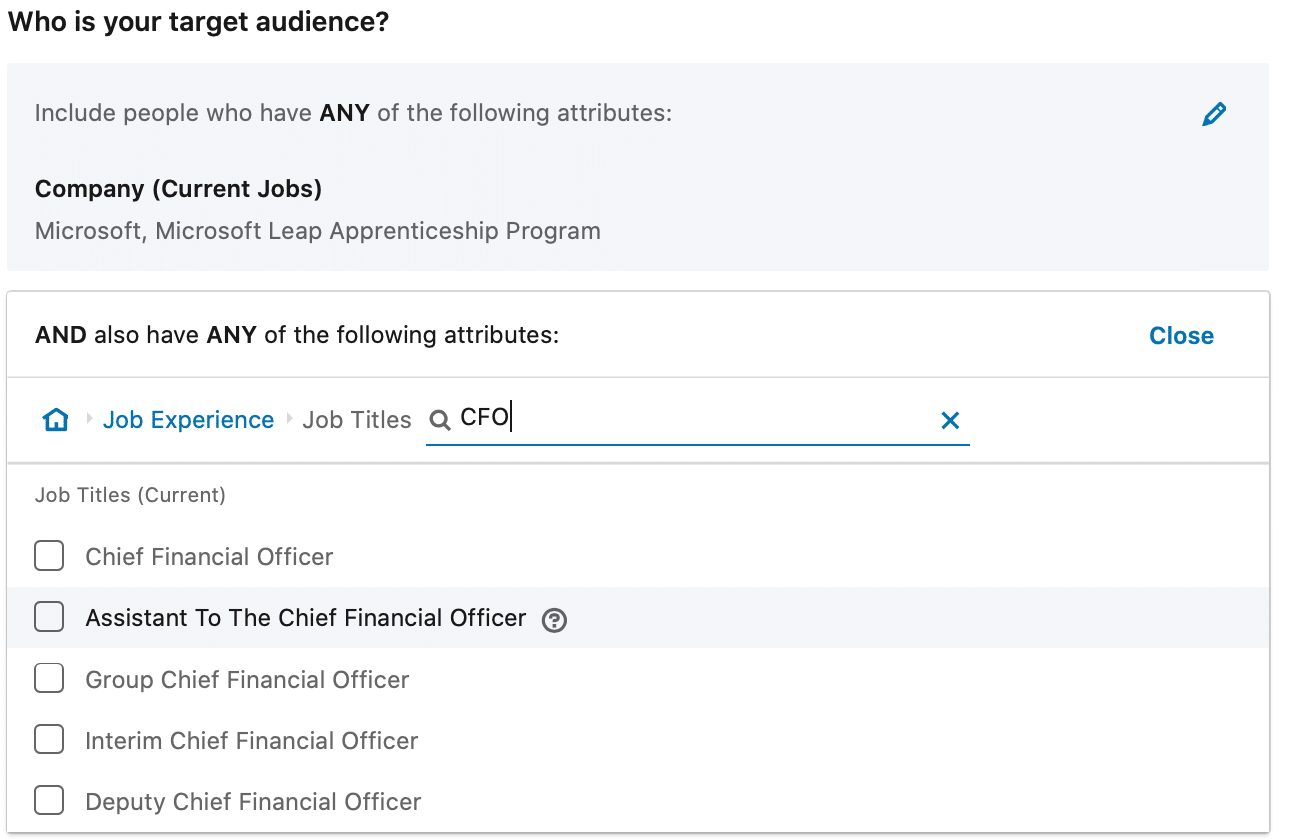
Task: Click the Job Titles breadcrumb
Action: pos(357,420)
